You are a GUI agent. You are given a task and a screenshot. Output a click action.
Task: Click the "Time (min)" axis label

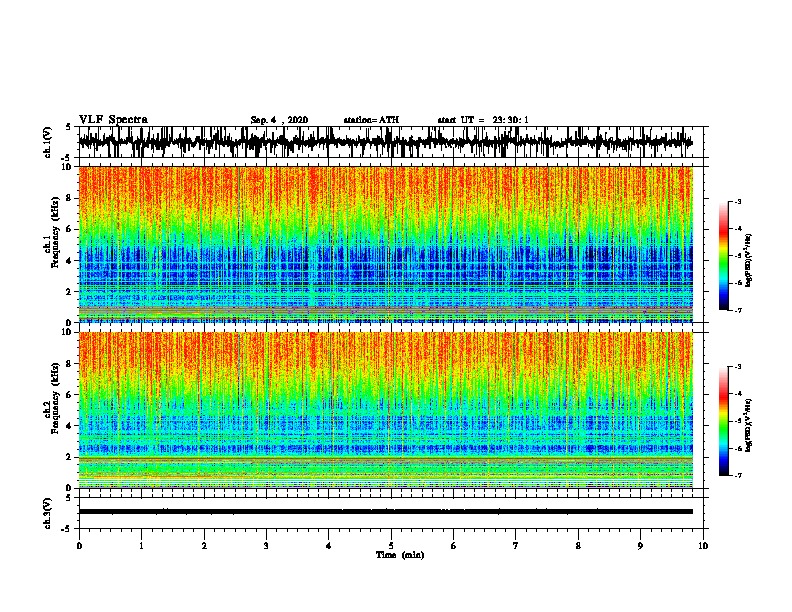tap(400, 555)
